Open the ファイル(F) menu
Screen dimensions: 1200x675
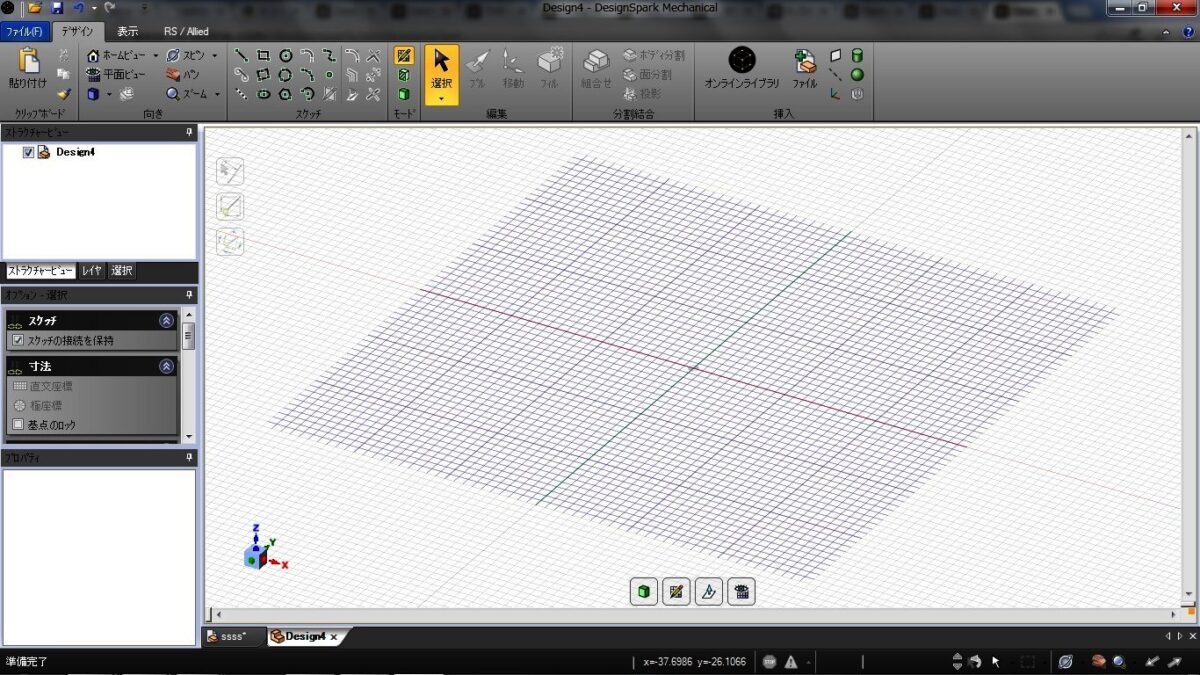pyautogui.click(x=24, y=31)
